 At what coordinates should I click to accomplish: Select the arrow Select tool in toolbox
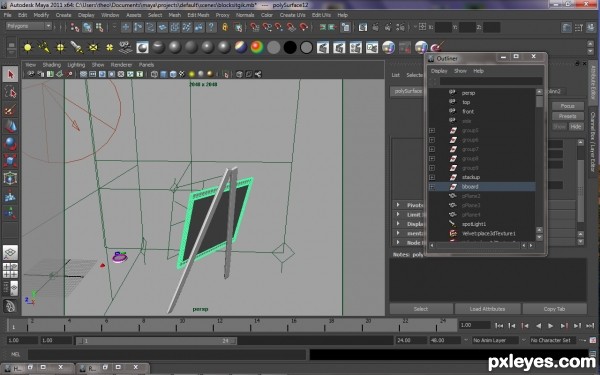[10, 74]
